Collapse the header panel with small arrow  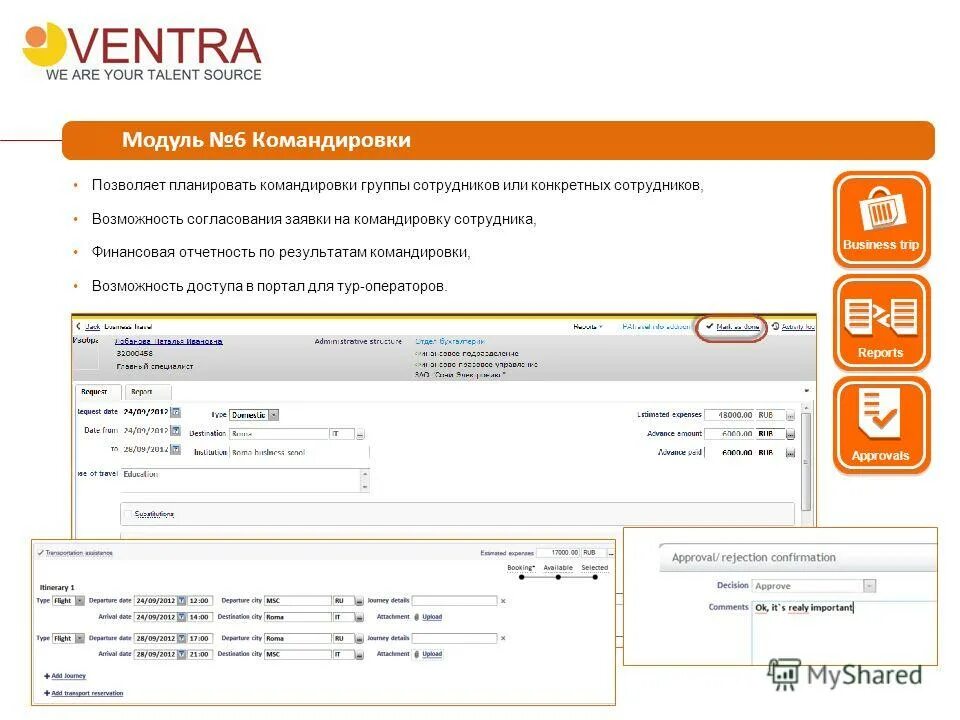[807, 391]
